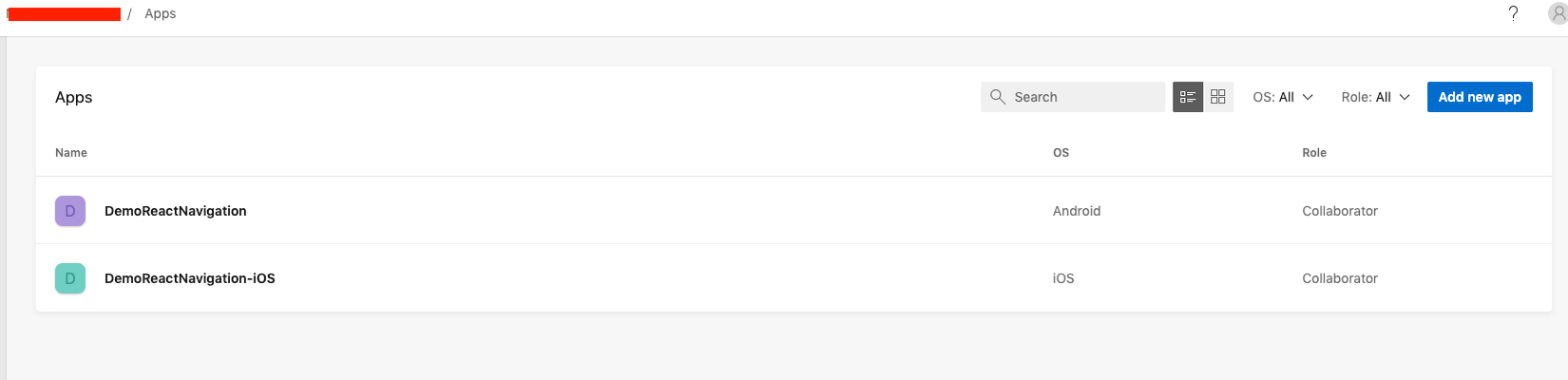Viewport: 1568px width, 380px height.
Task: Sort by the Name column header
Action: coord(71,153)
